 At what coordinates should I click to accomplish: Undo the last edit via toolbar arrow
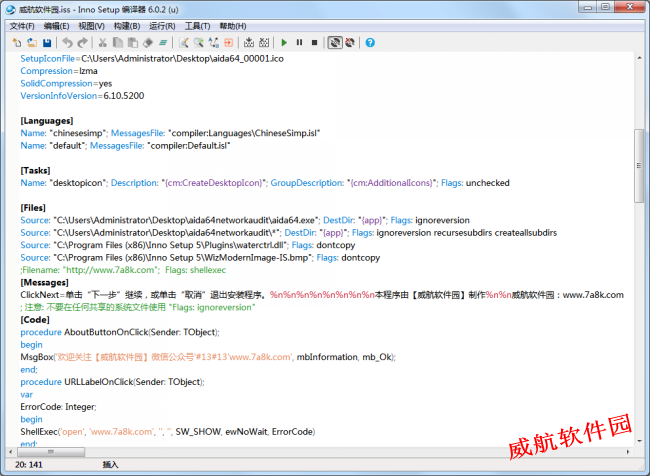(x=67, y=43)
